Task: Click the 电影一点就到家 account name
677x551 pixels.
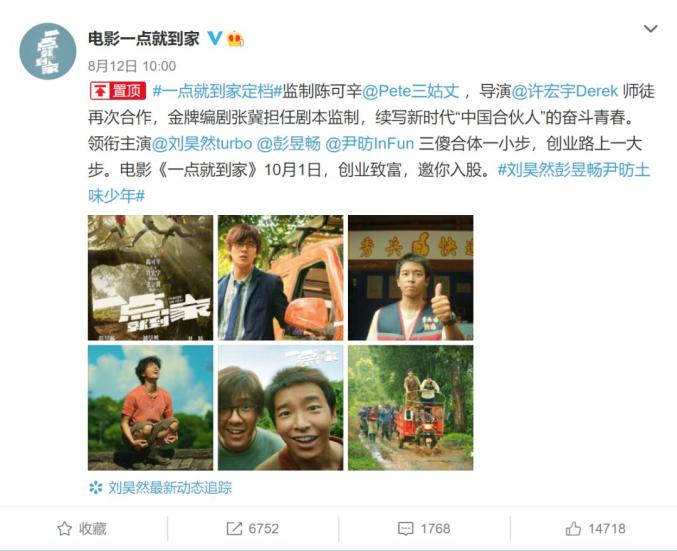Action: pos(144,38)
